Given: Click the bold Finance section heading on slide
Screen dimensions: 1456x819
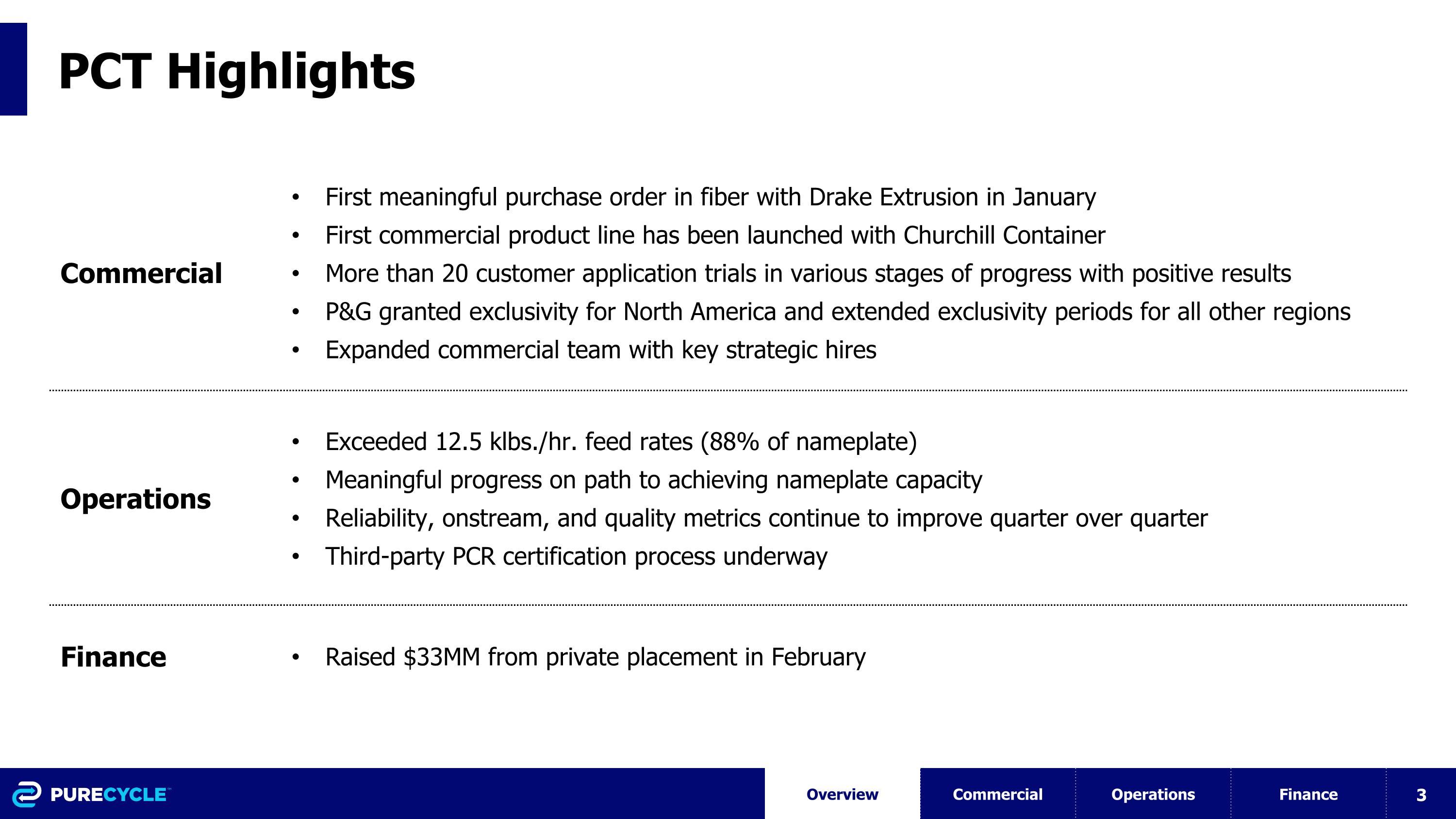Looking at the screenshot, I should [113, 657].
